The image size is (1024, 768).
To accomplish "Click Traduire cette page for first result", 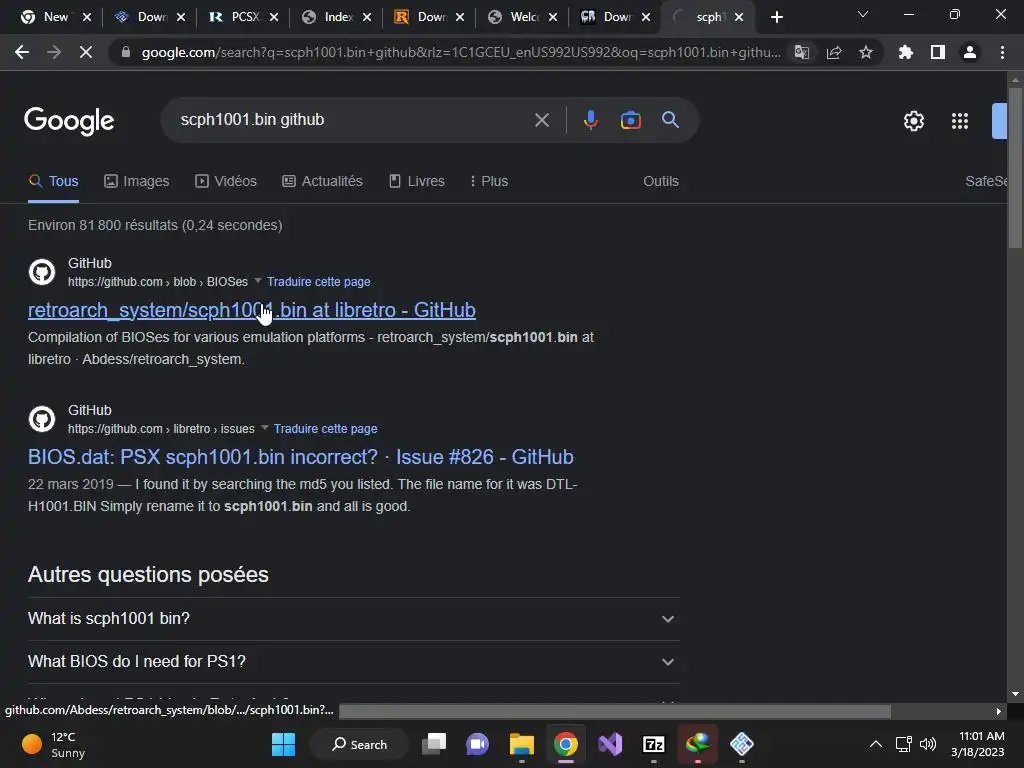I will [x=319, y=281].
